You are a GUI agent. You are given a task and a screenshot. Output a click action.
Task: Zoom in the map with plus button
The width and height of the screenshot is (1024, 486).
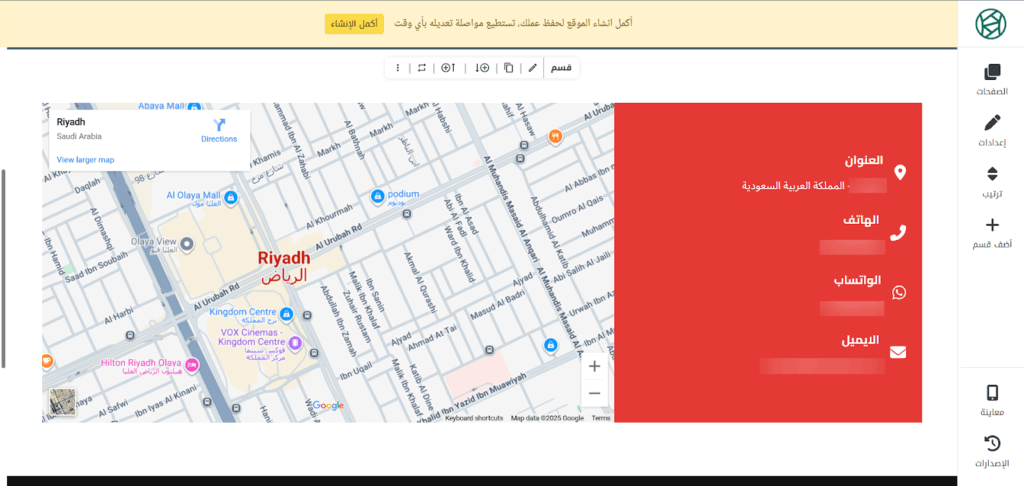[594, 366]
